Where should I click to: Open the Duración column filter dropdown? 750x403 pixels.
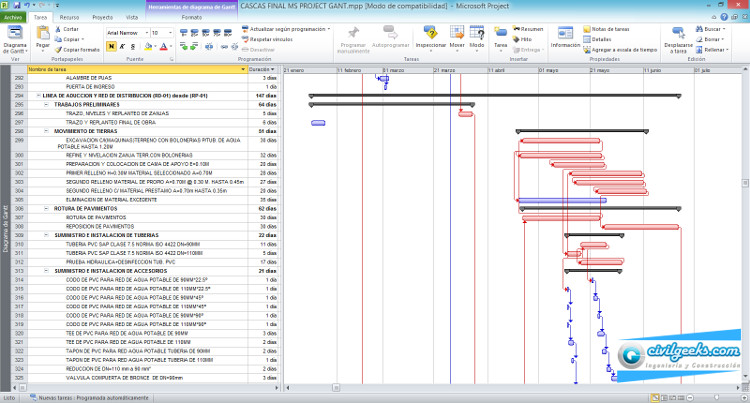coord(272,69)
